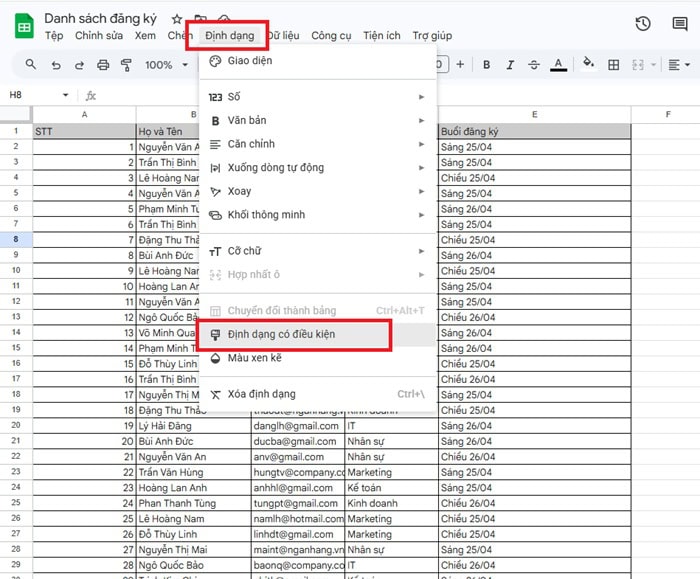The width and height of the screenshot is (700, 579).
Task: Click the print icon
Action: click(102, 65)
